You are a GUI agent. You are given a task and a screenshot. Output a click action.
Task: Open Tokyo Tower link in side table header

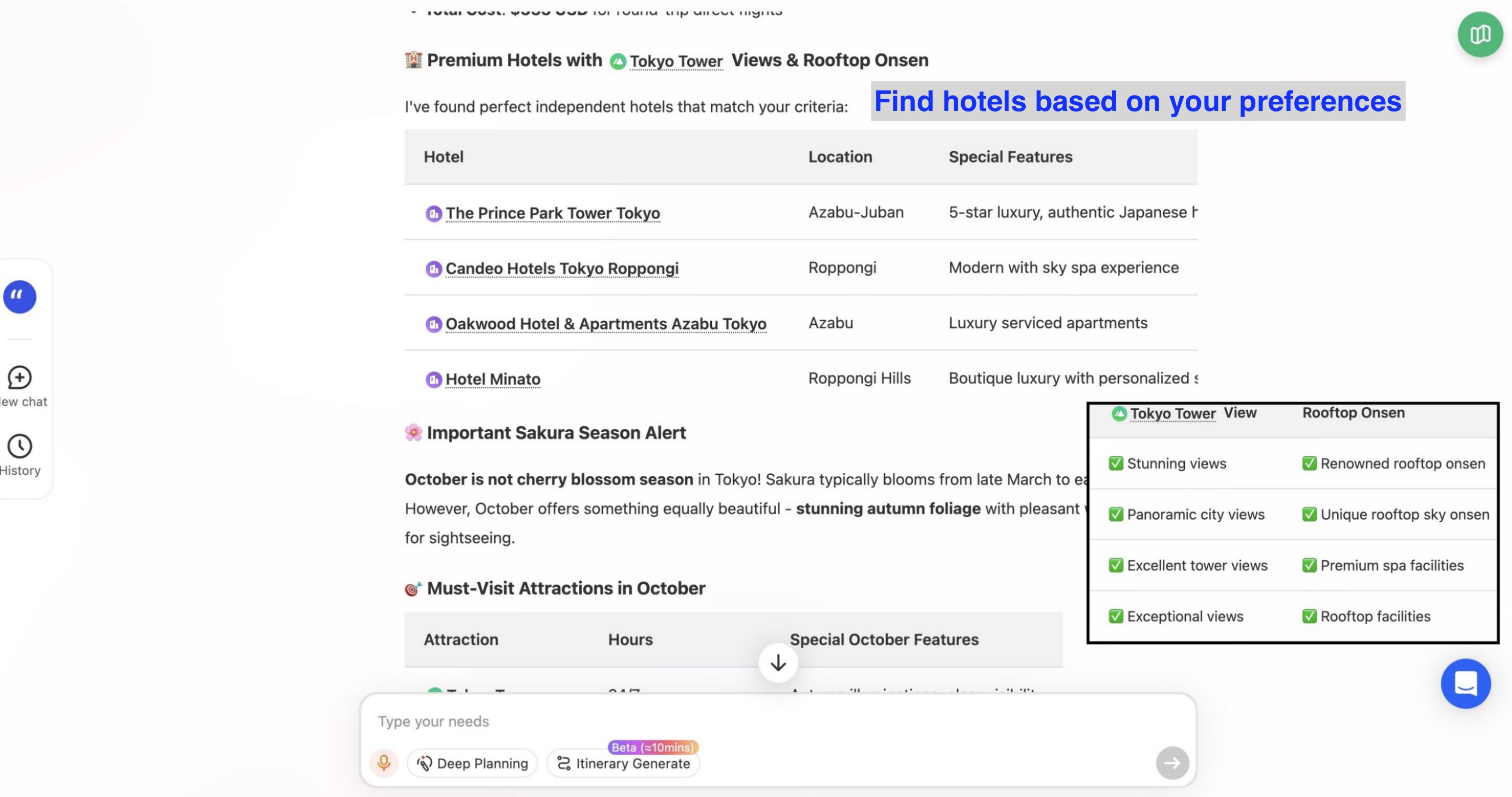pos(1173,413)
